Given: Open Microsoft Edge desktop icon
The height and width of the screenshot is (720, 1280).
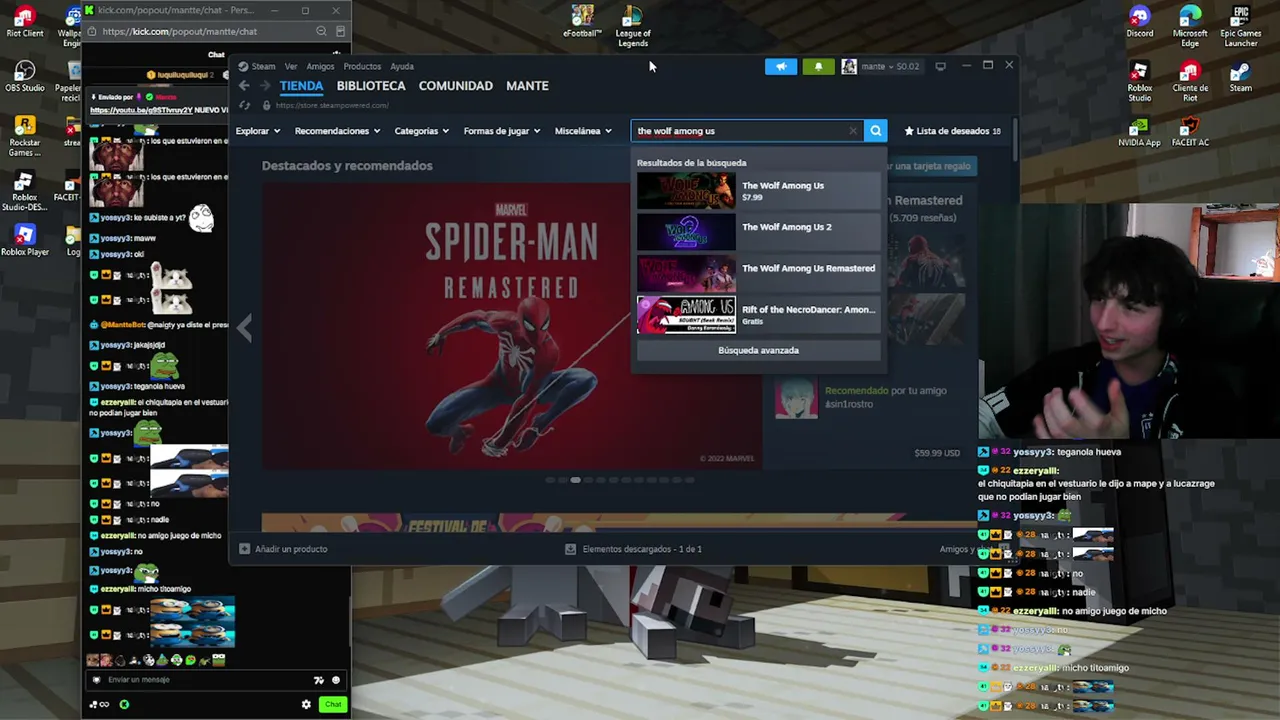Looking at the screenshot, I should (x=1190, y=26).
